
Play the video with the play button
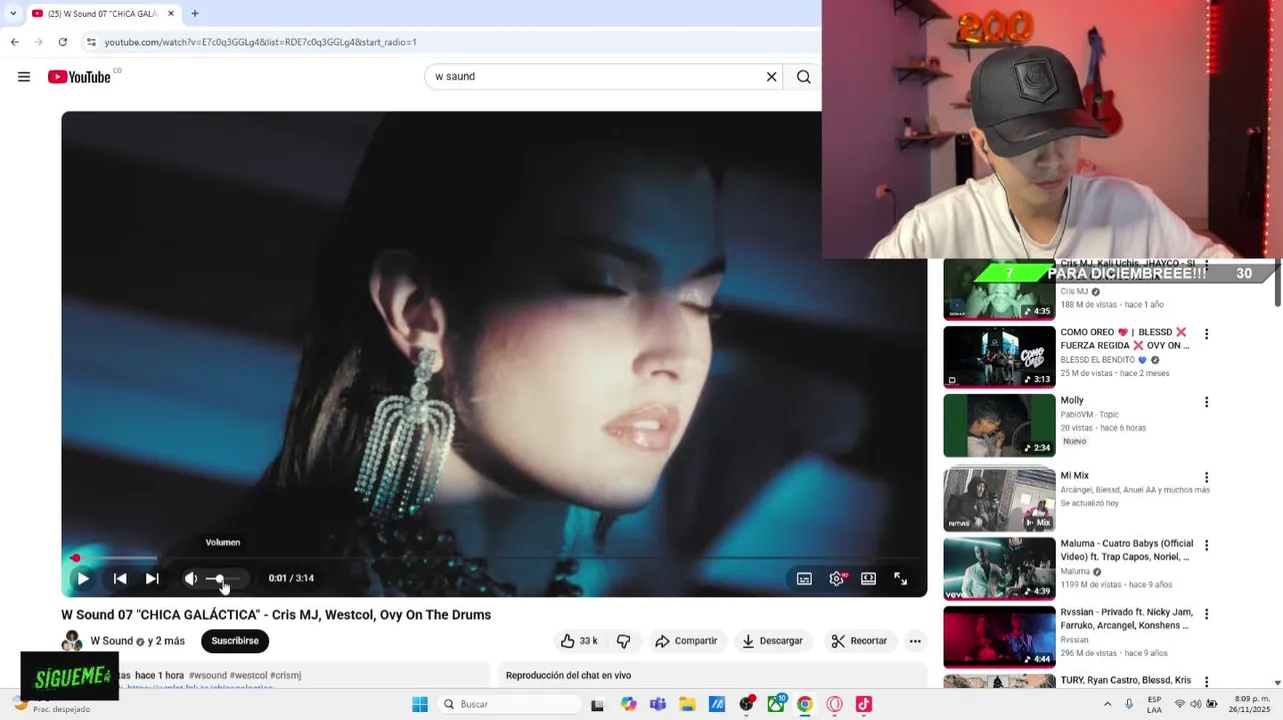click(83, 578)
